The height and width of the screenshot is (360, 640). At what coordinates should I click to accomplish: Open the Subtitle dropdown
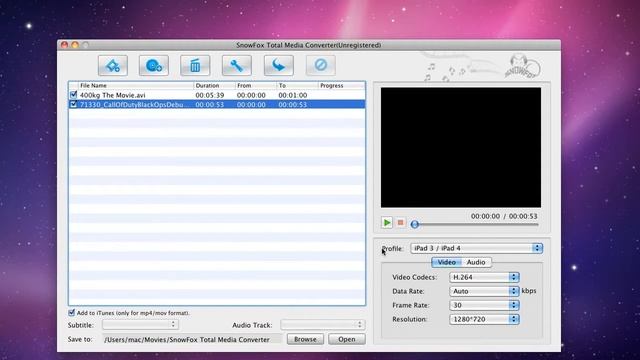(x=140, y=325)
